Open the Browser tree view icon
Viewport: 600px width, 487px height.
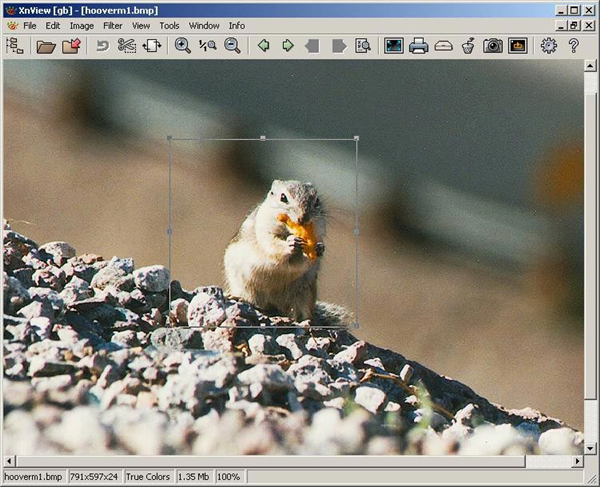coord(14,45)
